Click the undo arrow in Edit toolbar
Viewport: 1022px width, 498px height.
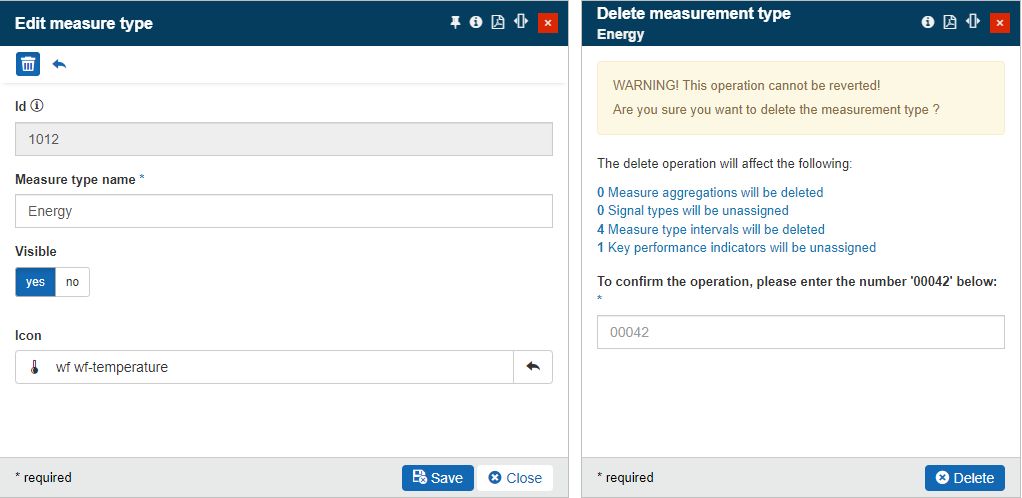[59, 64]
